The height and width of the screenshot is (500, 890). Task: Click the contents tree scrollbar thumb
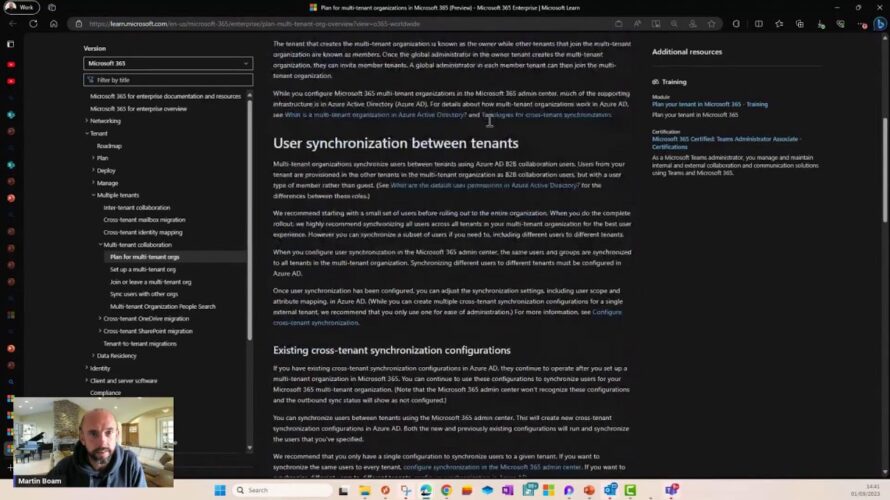coord(249,219)
